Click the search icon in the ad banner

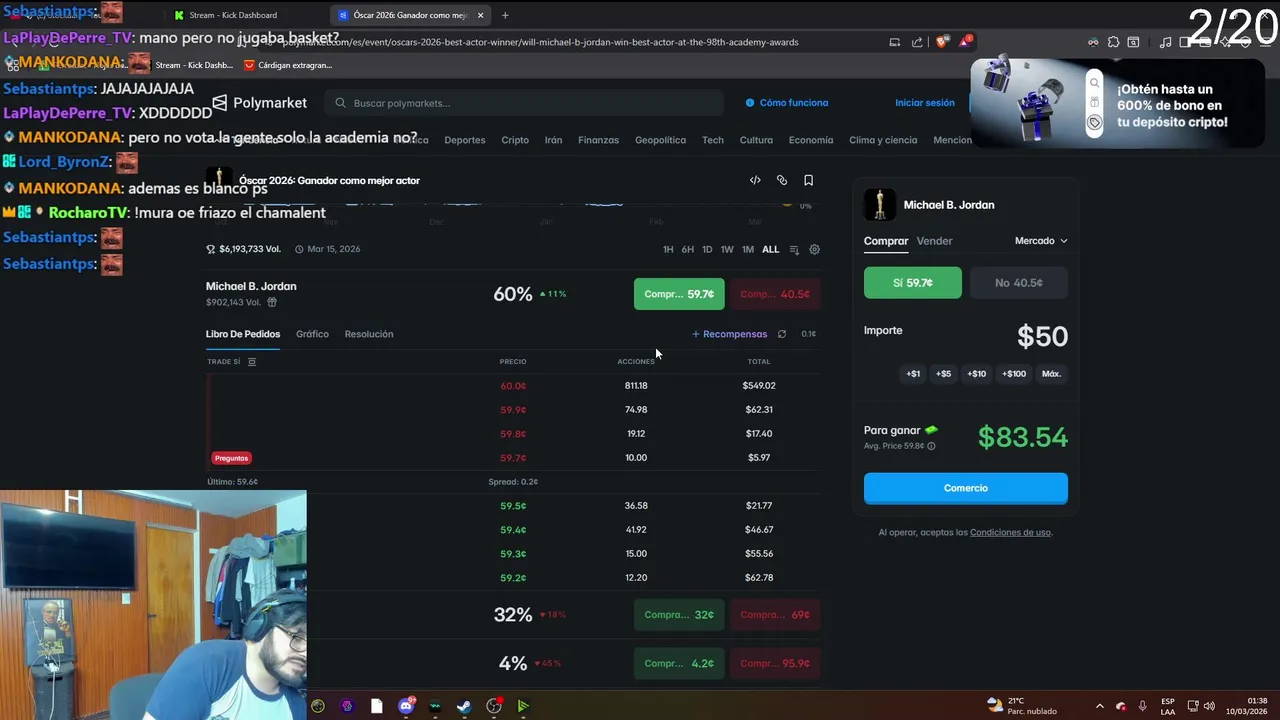[x=1095, y=83]
